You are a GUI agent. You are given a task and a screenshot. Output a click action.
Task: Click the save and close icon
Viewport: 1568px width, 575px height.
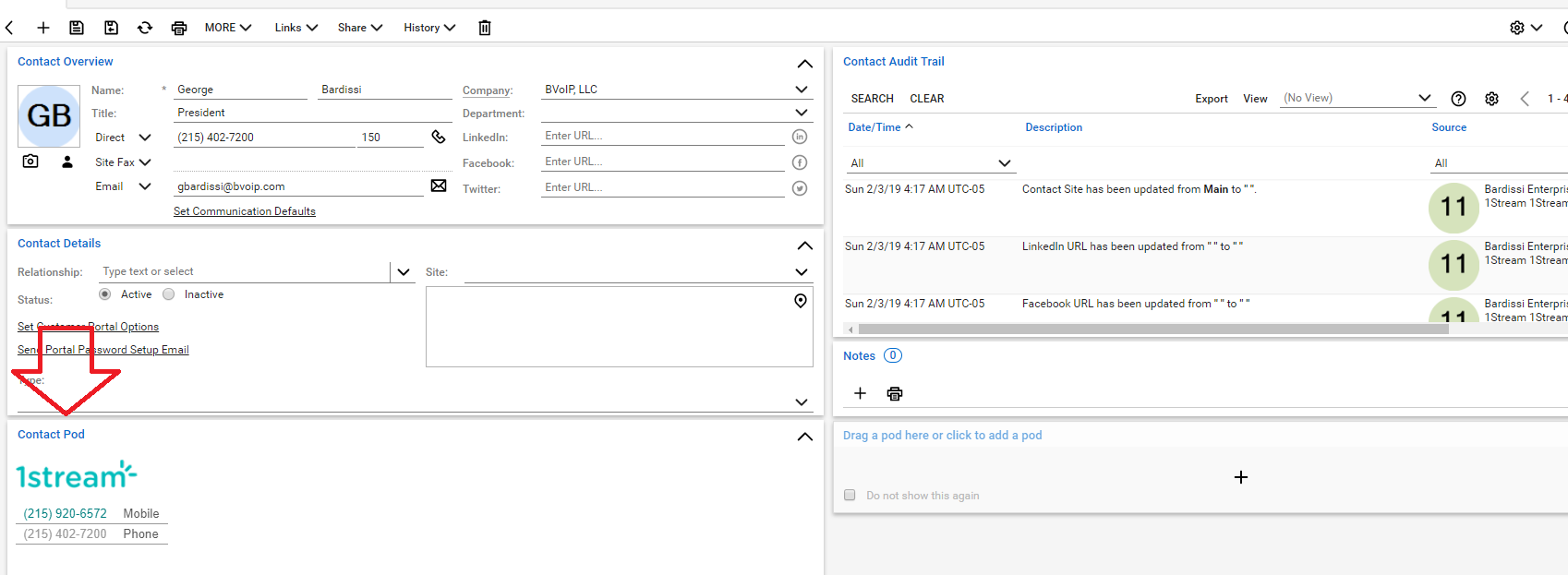(x=111, y=28)
